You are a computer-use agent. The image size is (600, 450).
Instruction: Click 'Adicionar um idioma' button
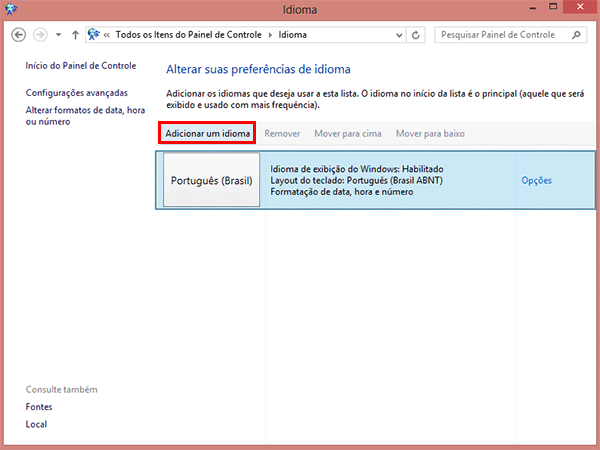pyautogui.click(x=207, y=133)
